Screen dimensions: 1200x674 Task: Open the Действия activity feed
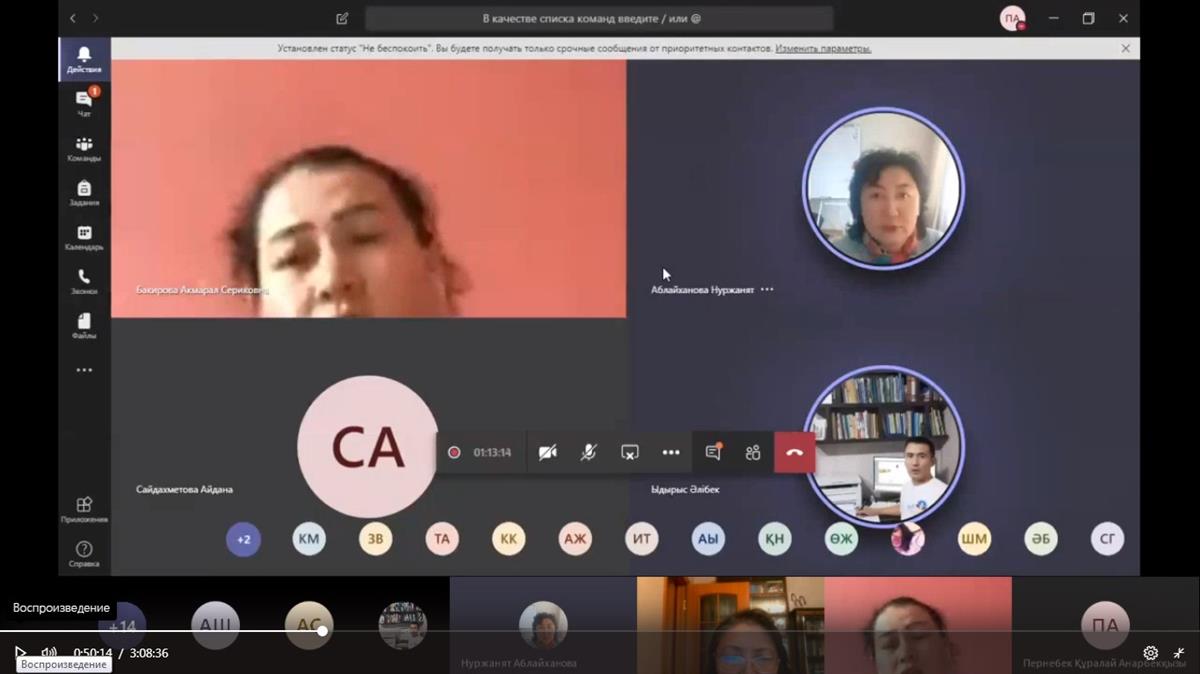pos(84,59)
